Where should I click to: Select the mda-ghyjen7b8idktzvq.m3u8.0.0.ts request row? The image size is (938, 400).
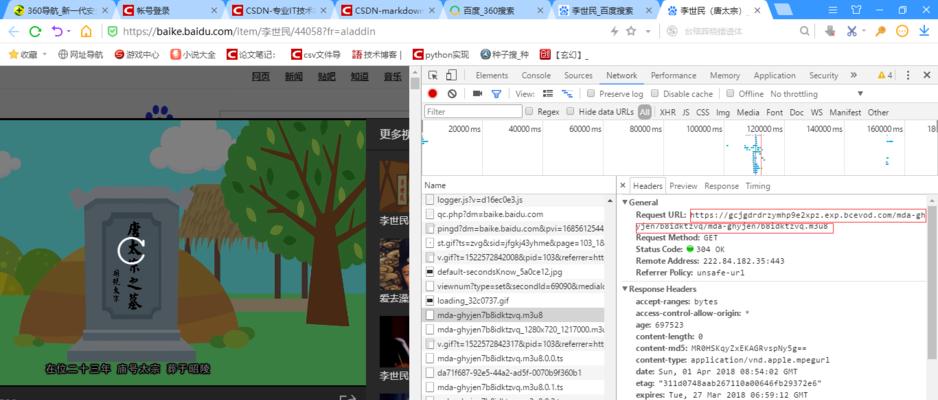pyautogui.click(x=513, y=358)
